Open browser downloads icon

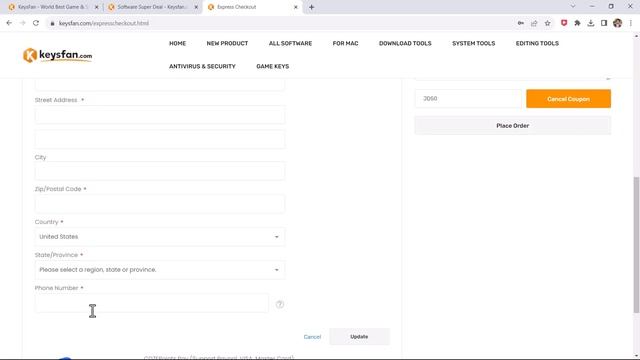coord(591,23)
